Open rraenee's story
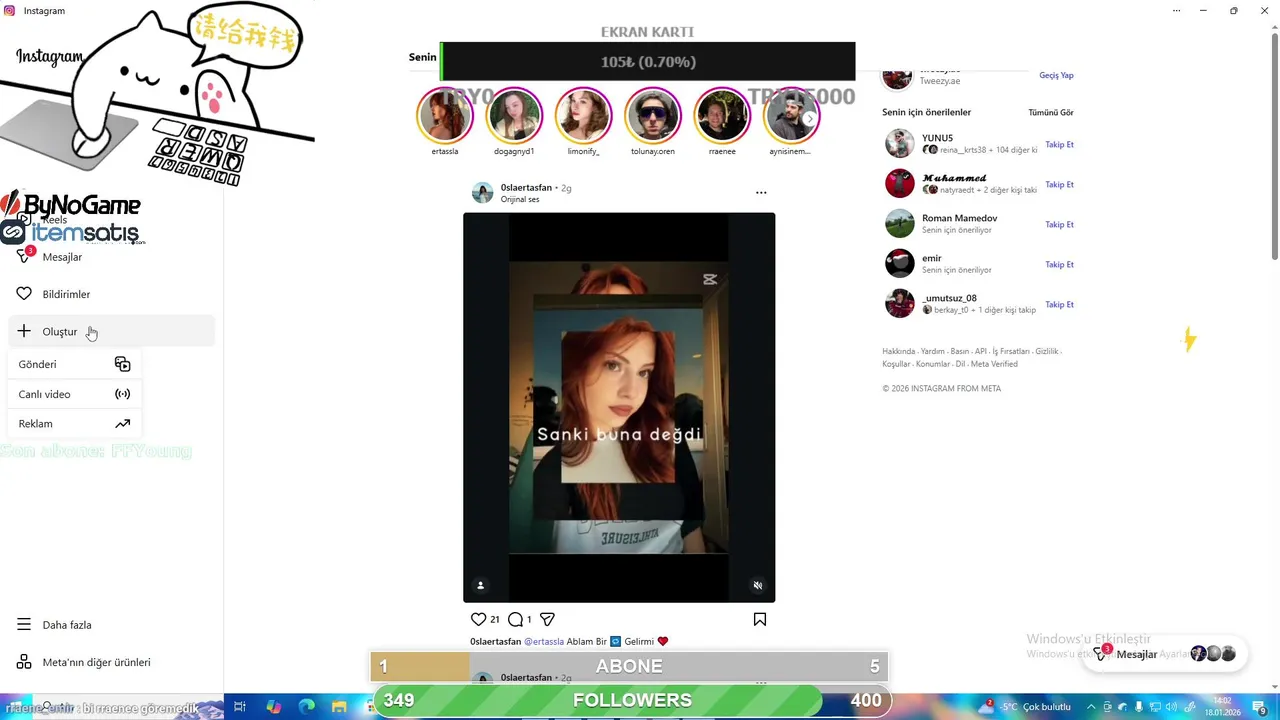1280x720 pixels. tap(722, 116)
